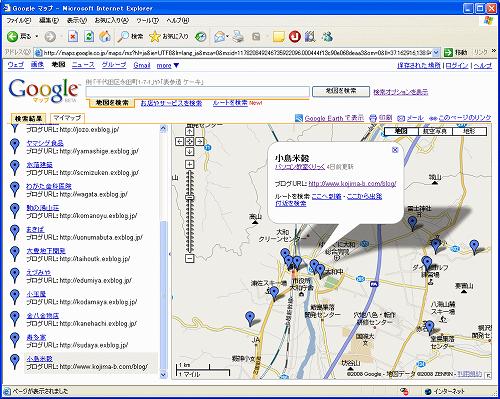500x399 pixels.
Task: Click the ログイン link
Action: pyautogui.click(x=457, y=65)
